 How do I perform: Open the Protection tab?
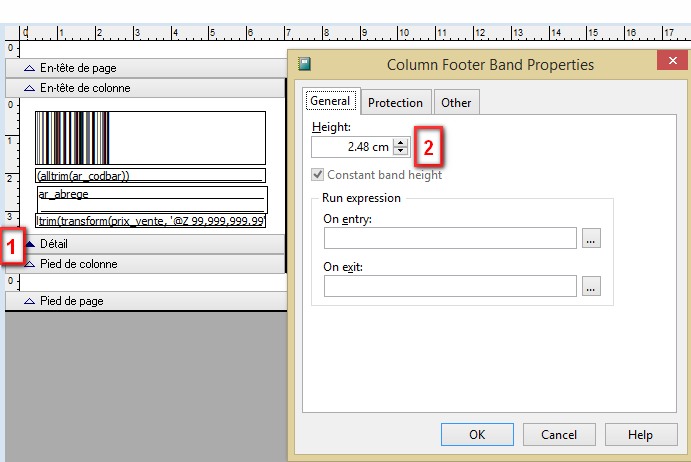click(x=395, y=103)
